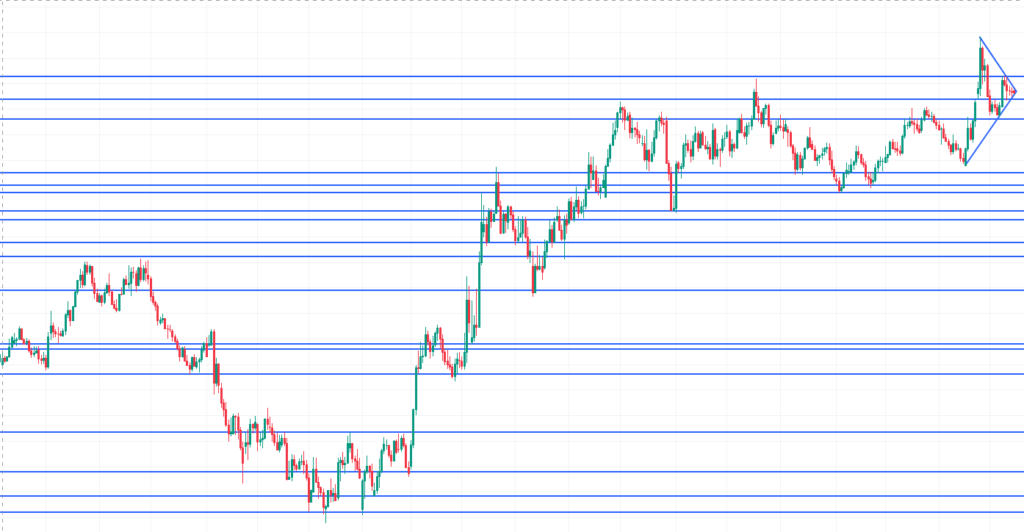1024x532 pixels.
Task: Click the triangle pattern's upper descending trendline
Action: point(998,65)
